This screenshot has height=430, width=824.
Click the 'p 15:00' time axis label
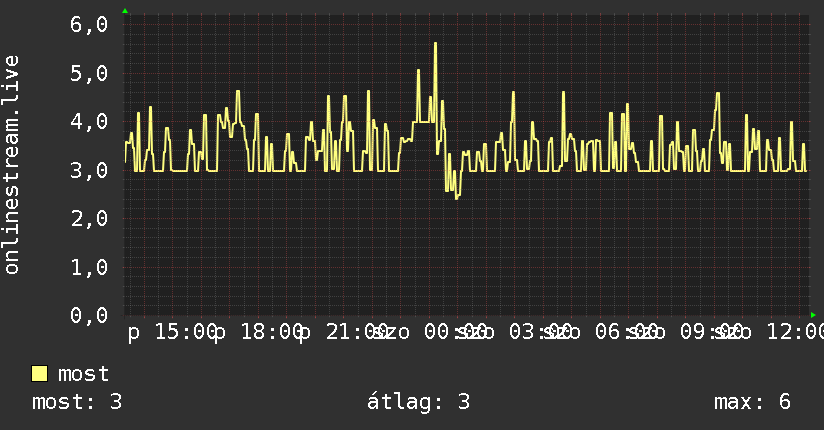click(x=171, y=332)
